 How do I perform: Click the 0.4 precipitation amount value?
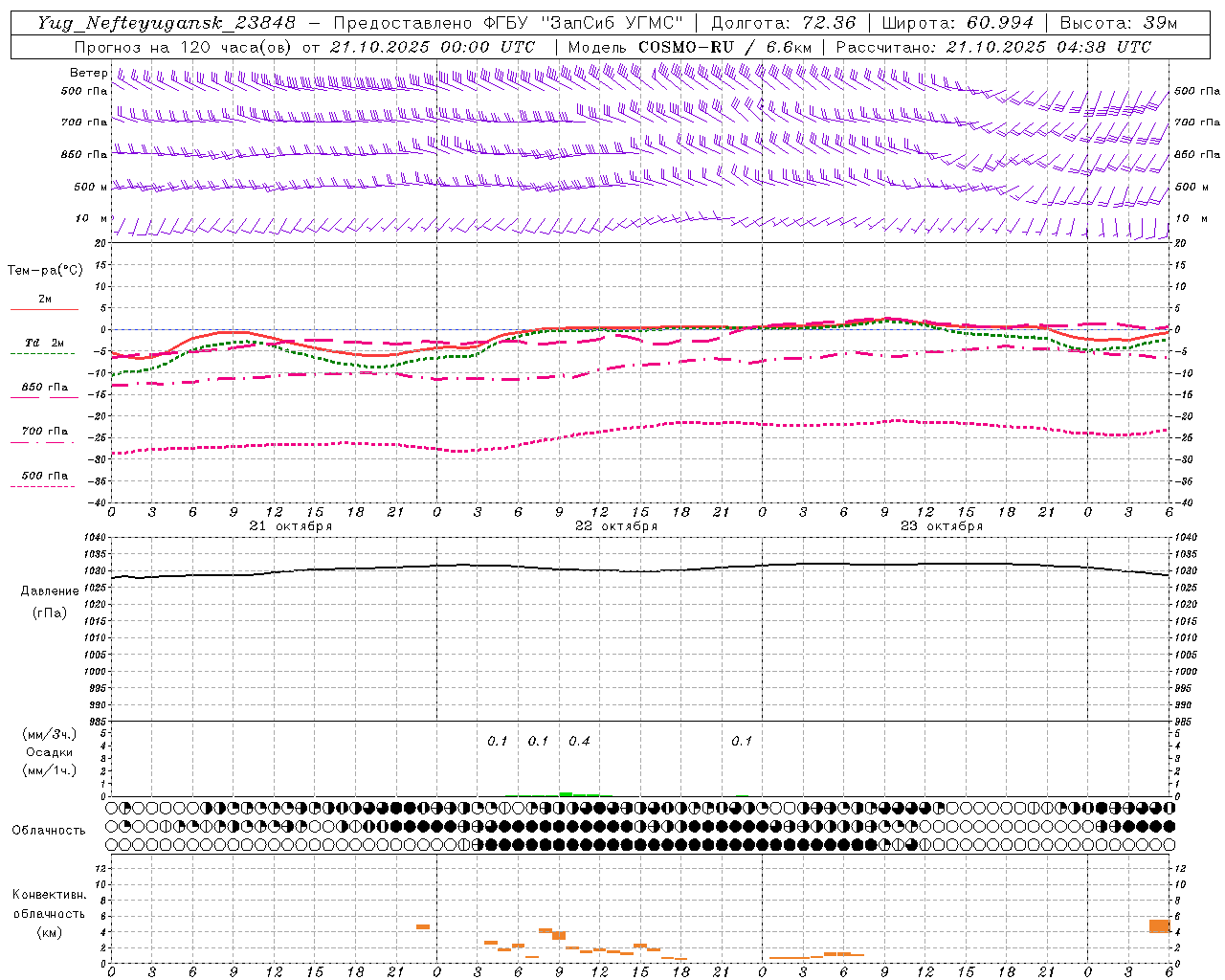579,741
